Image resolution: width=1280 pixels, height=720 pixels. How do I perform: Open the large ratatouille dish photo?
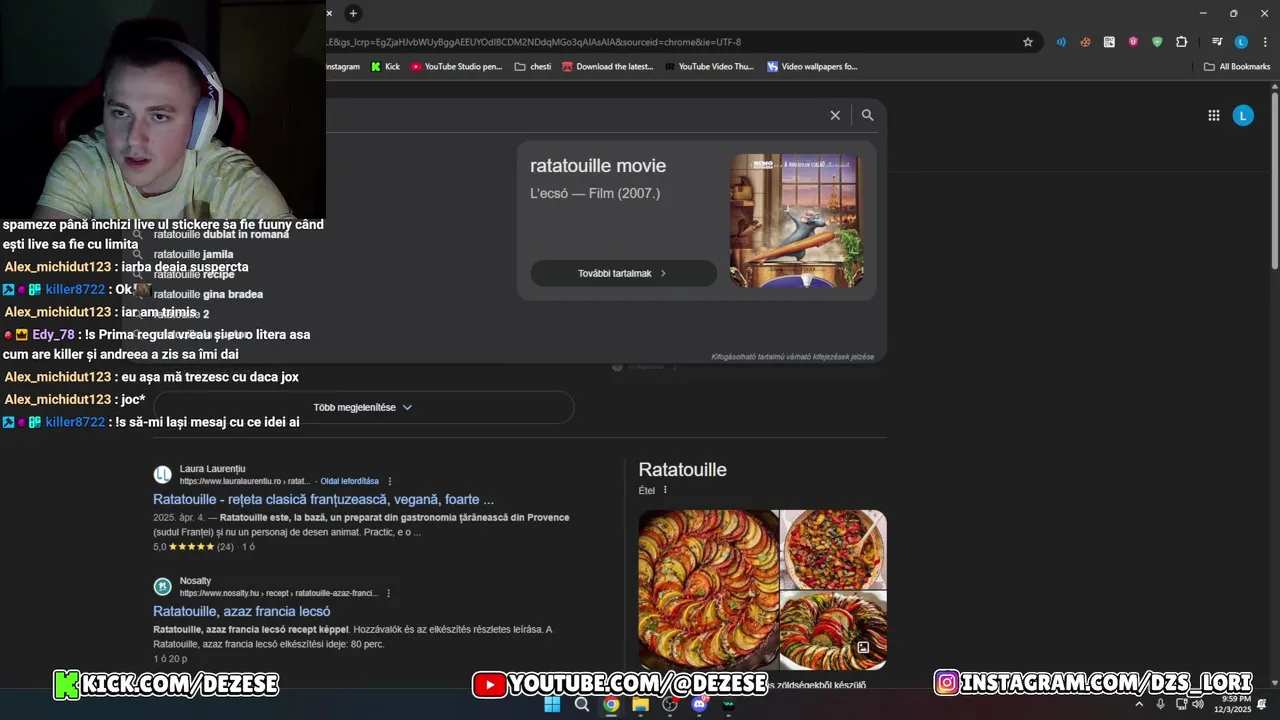coord(708,589)
